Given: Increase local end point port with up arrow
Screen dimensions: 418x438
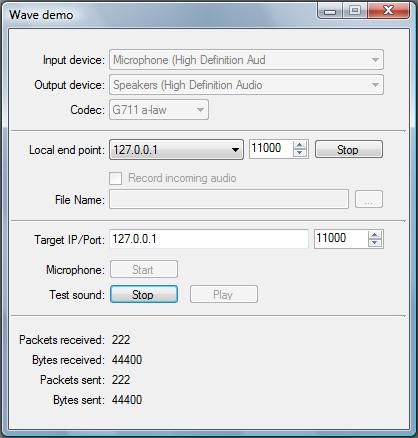Looking at the screenshot, I should [300, 145].
